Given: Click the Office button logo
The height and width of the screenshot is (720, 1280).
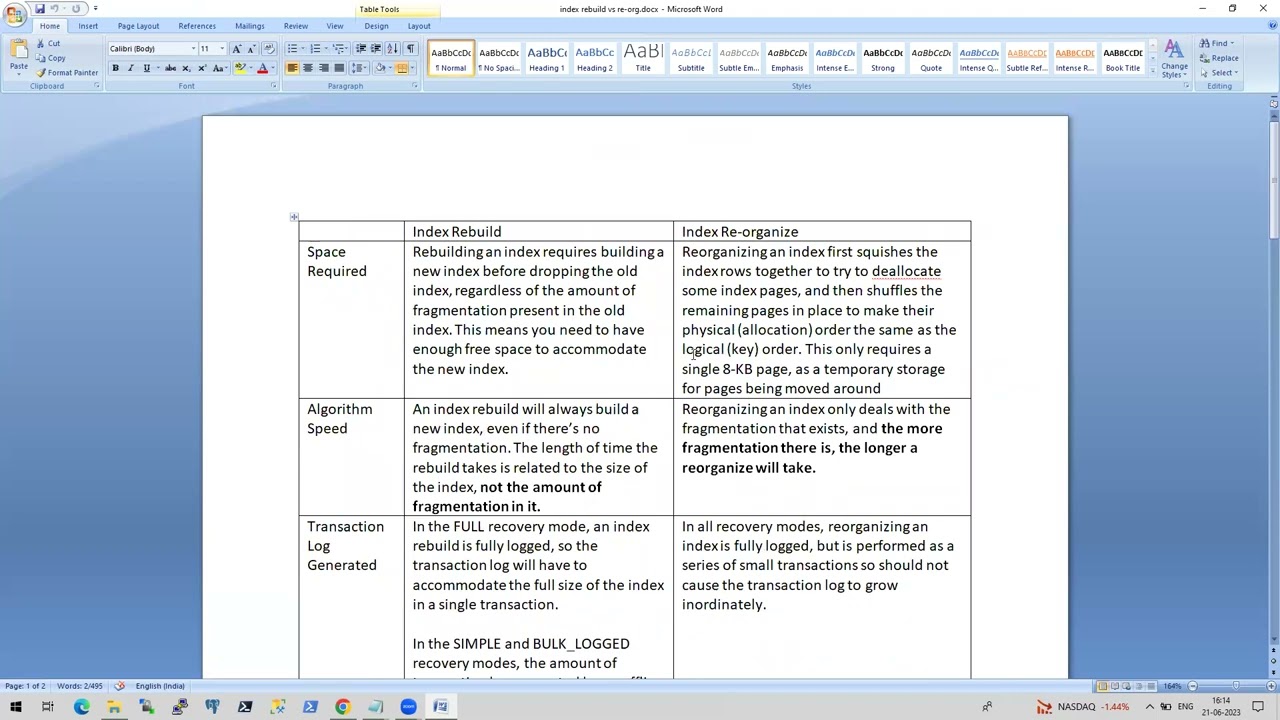Looking at the screenshot, I should (14, 14).
